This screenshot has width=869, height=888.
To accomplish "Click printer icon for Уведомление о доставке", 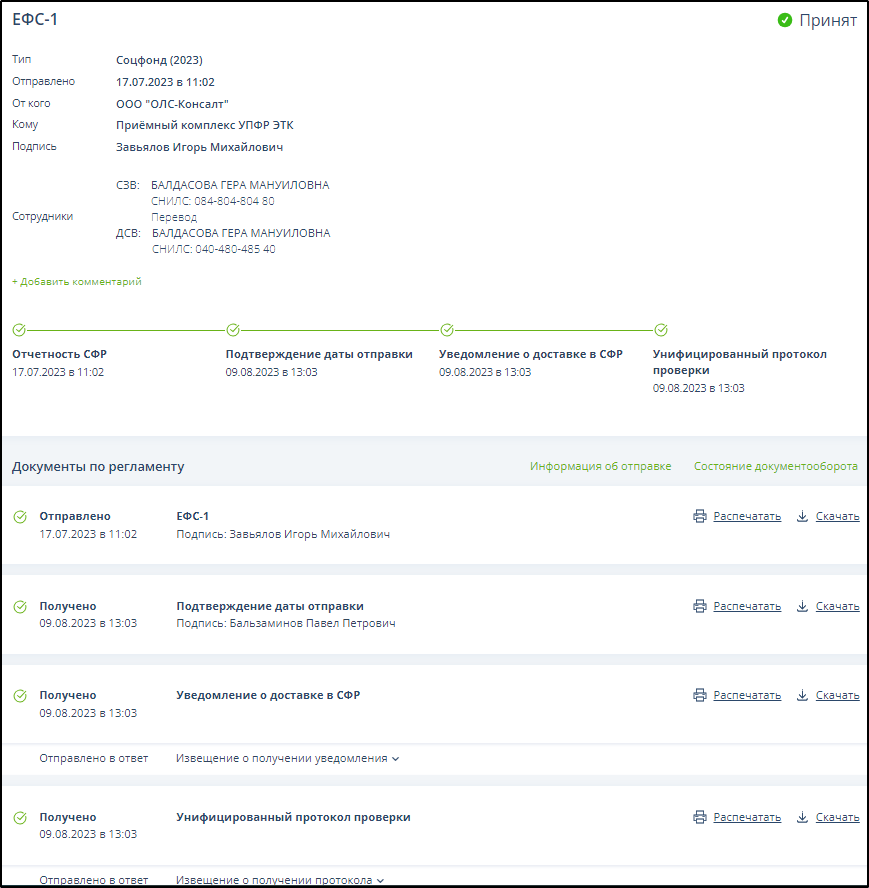I will coord(700,695).
